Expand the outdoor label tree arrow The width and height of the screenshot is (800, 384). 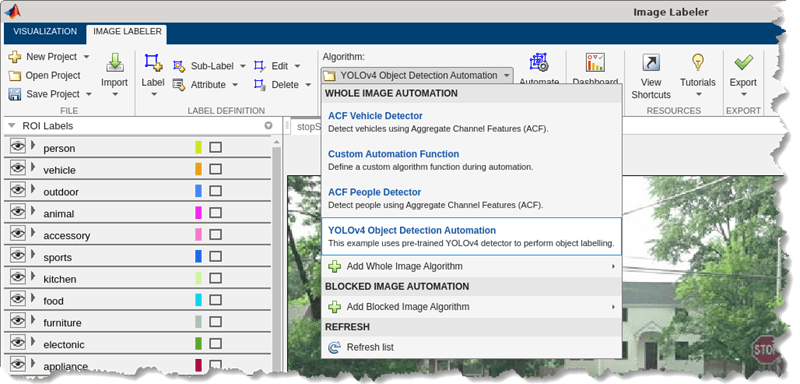tap(33, 190)
